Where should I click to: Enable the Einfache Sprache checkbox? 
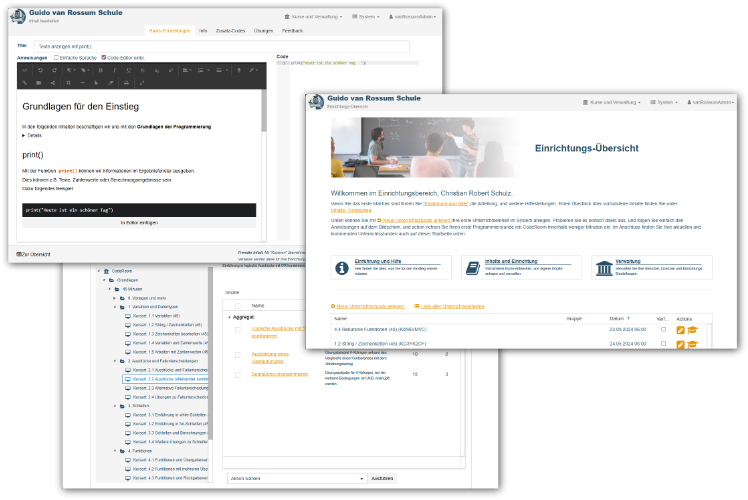pos(57,59)
